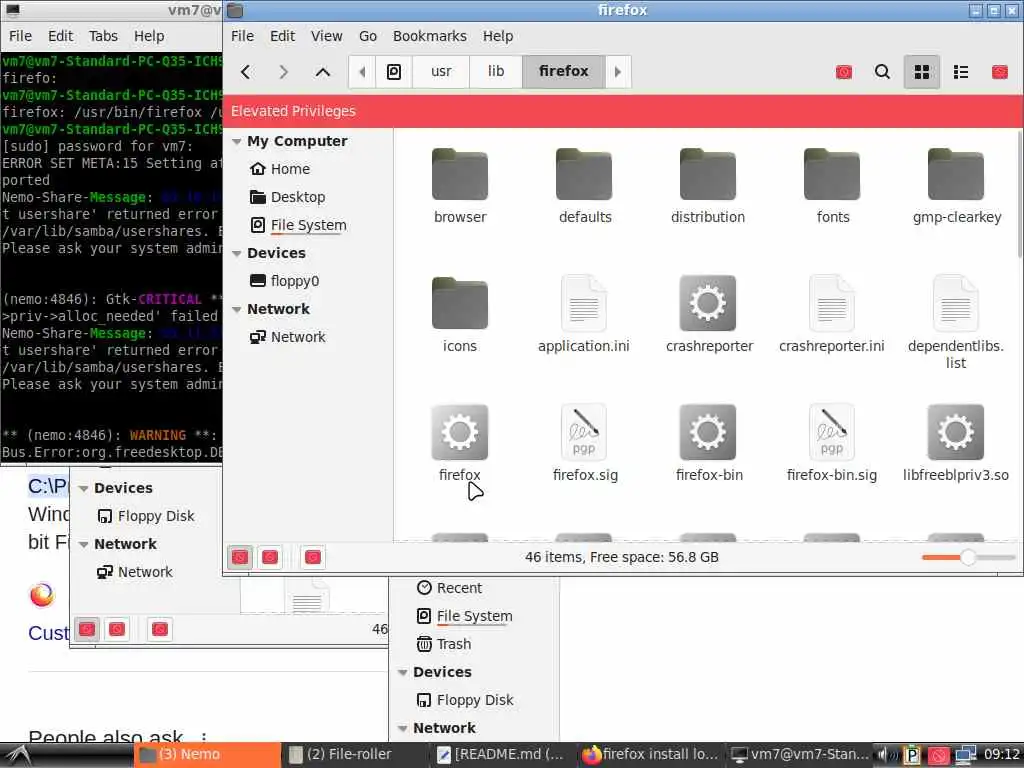Viewport: 1024px width, 768px height.
Task: Open Recent in bottom background window
Action: click(x=449, y=588)
